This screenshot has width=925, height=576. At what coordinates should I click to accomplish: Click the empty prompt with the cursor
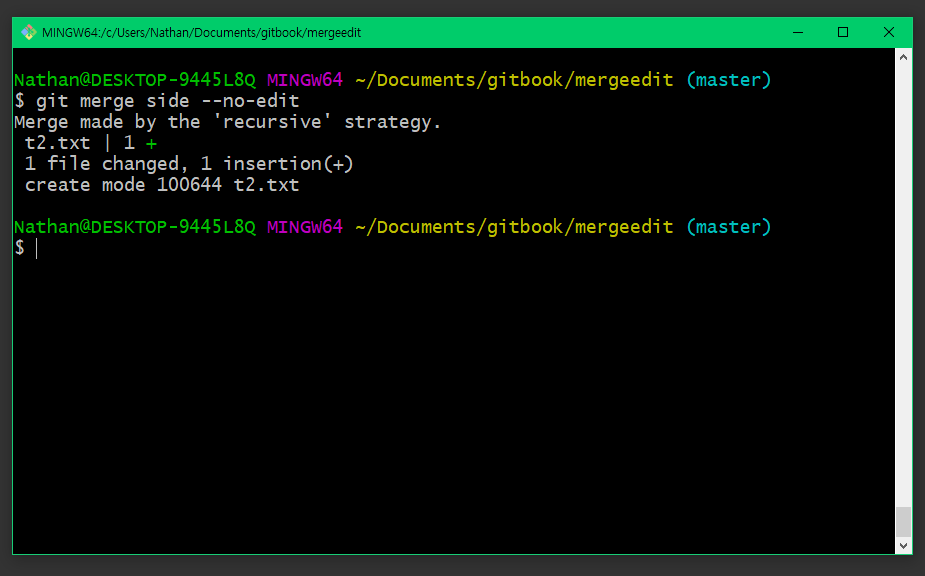tap(26, 248)
